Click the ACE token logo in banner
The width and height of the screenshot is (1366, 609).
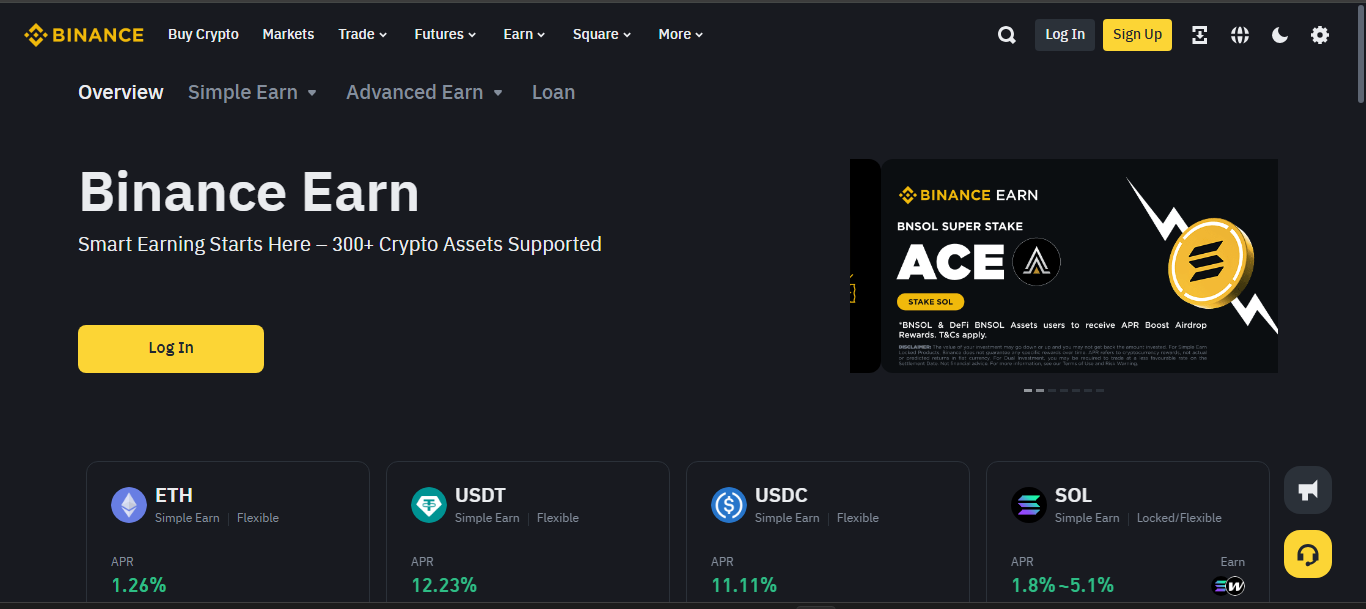click(x=1036, y=263)
